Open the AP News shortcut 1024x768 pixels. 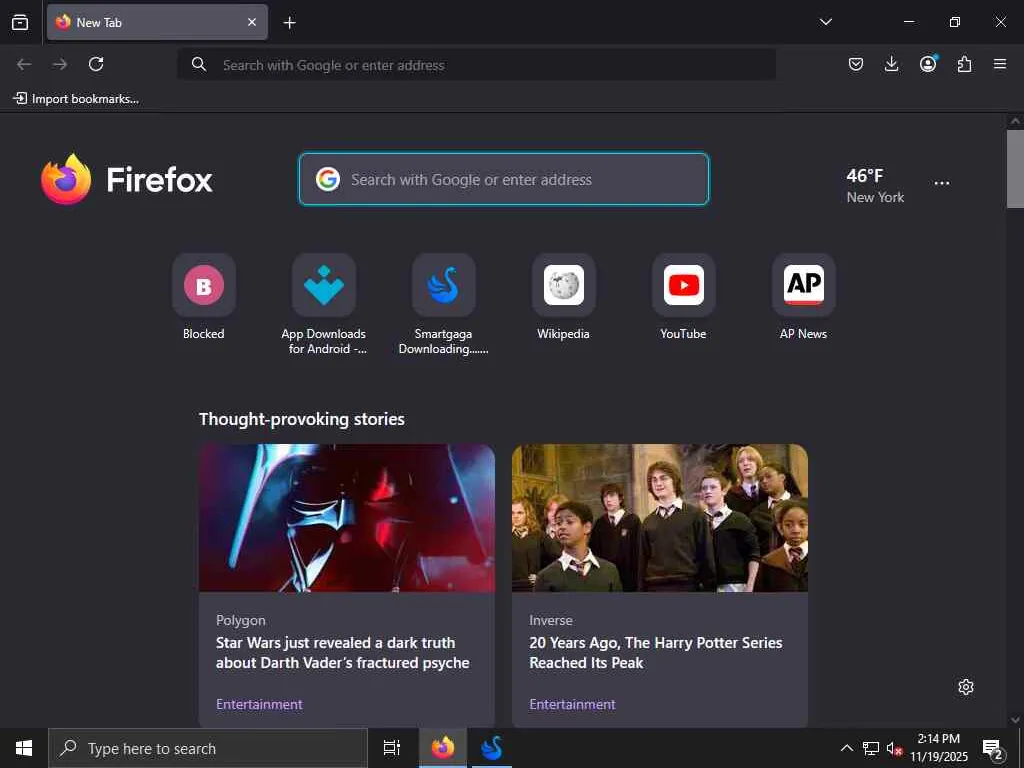click(803, 297)
